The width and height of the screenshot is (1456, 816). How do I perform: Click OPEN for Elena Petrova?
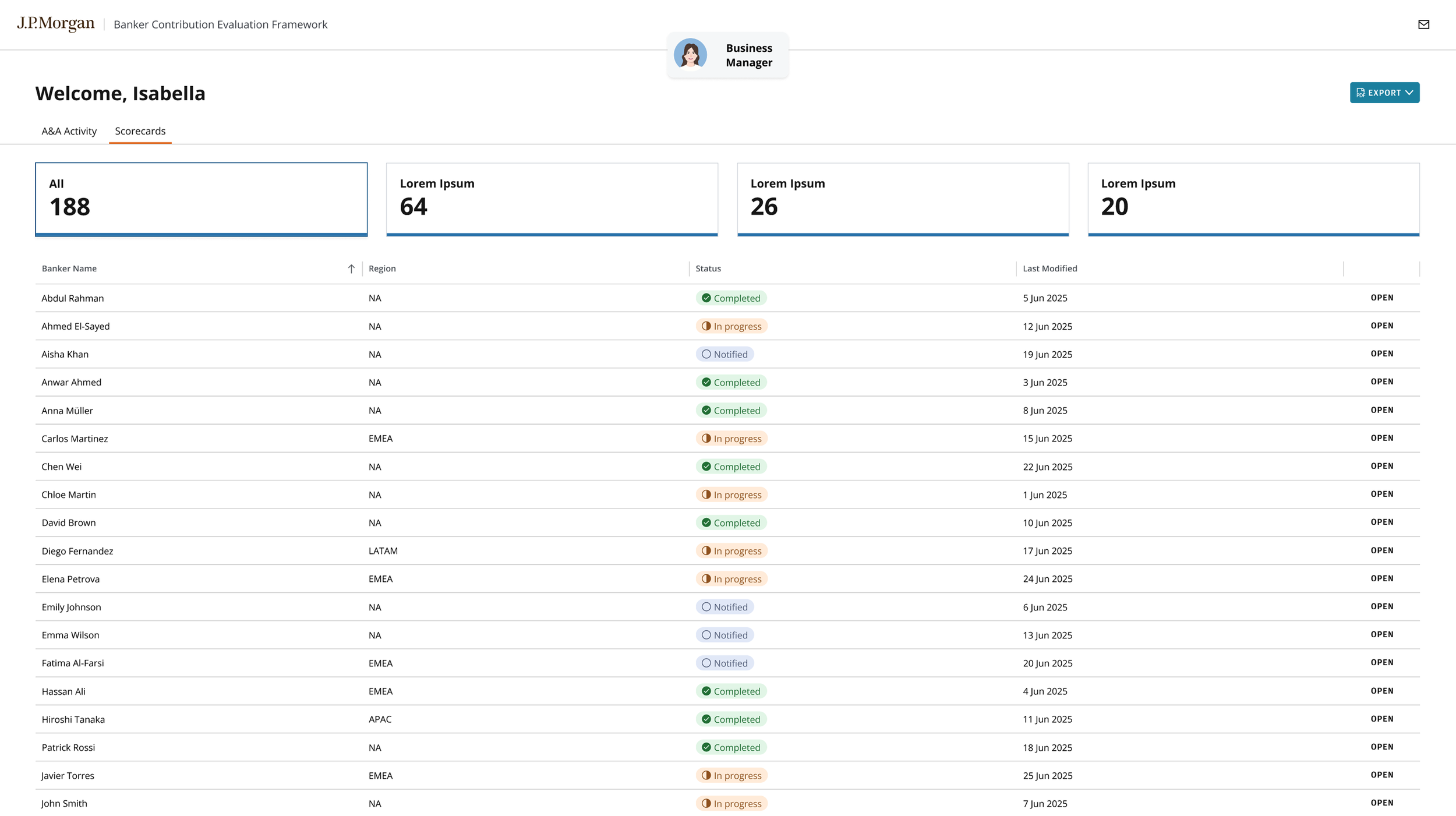tap(1381, 578)
